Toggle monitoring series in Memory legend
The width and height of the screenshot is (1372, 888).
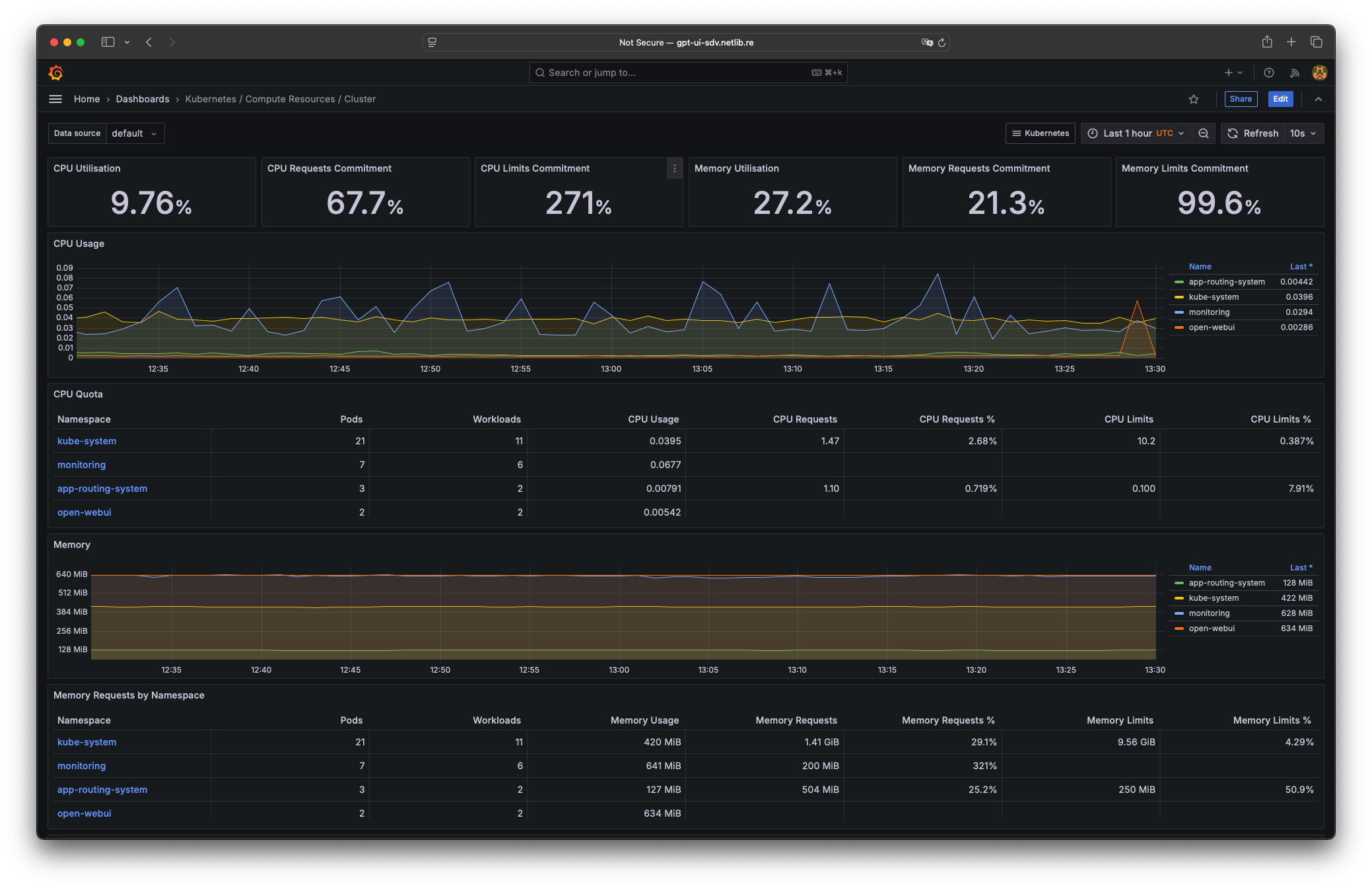pyautogui.click(x=1208, y=613)
